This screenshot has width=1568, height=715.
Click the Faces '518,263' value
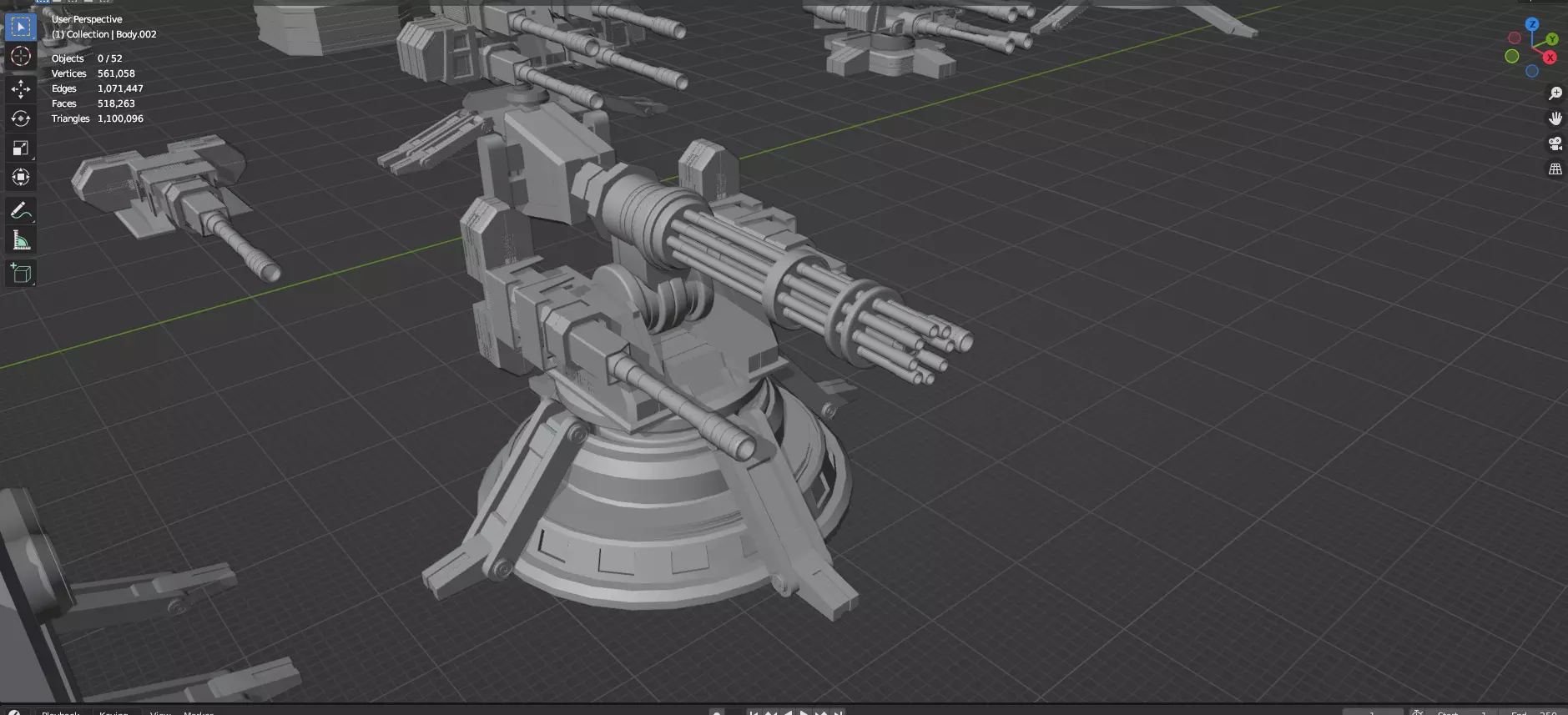tap(116, 103)
